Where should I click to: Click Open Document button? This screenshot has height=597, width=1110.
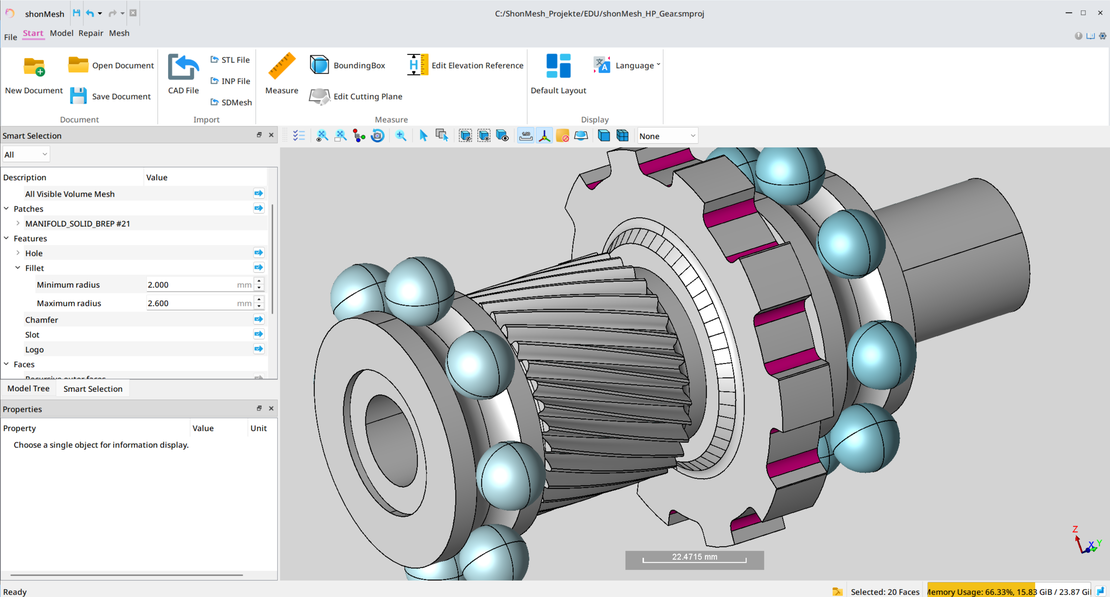(x=111, y=66)
